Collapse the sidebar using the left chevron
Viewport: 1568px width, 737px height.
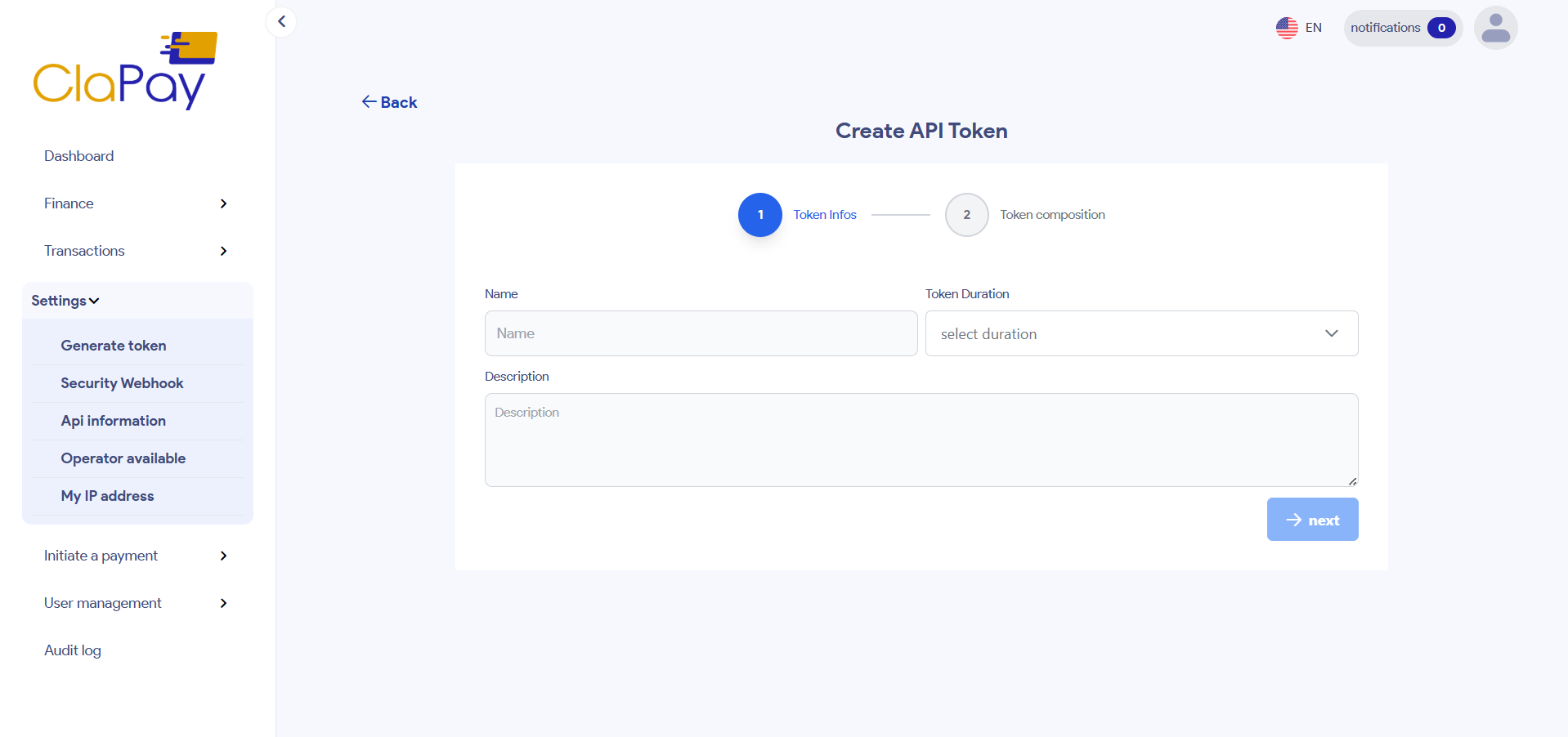click(281, 21)
